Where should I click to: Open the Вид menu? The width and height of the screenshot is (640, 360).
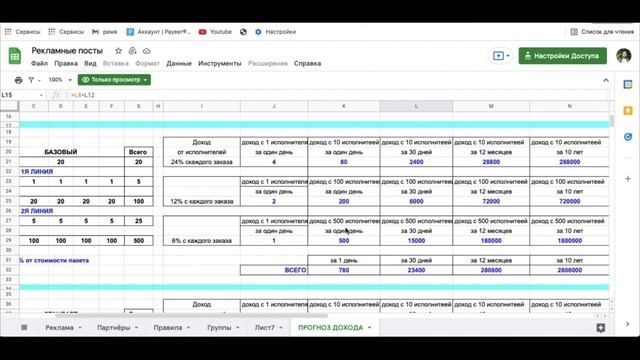[90, 63]
